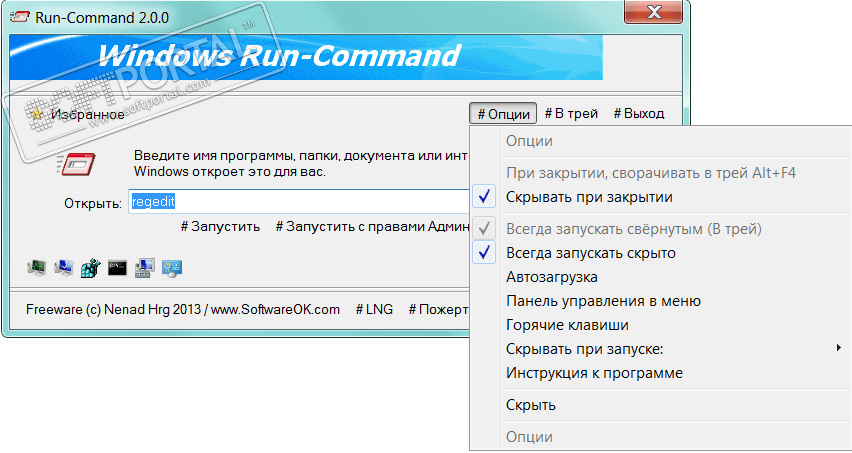
Task: Launch the Command Prompt icon
Action: click(117, 267)
